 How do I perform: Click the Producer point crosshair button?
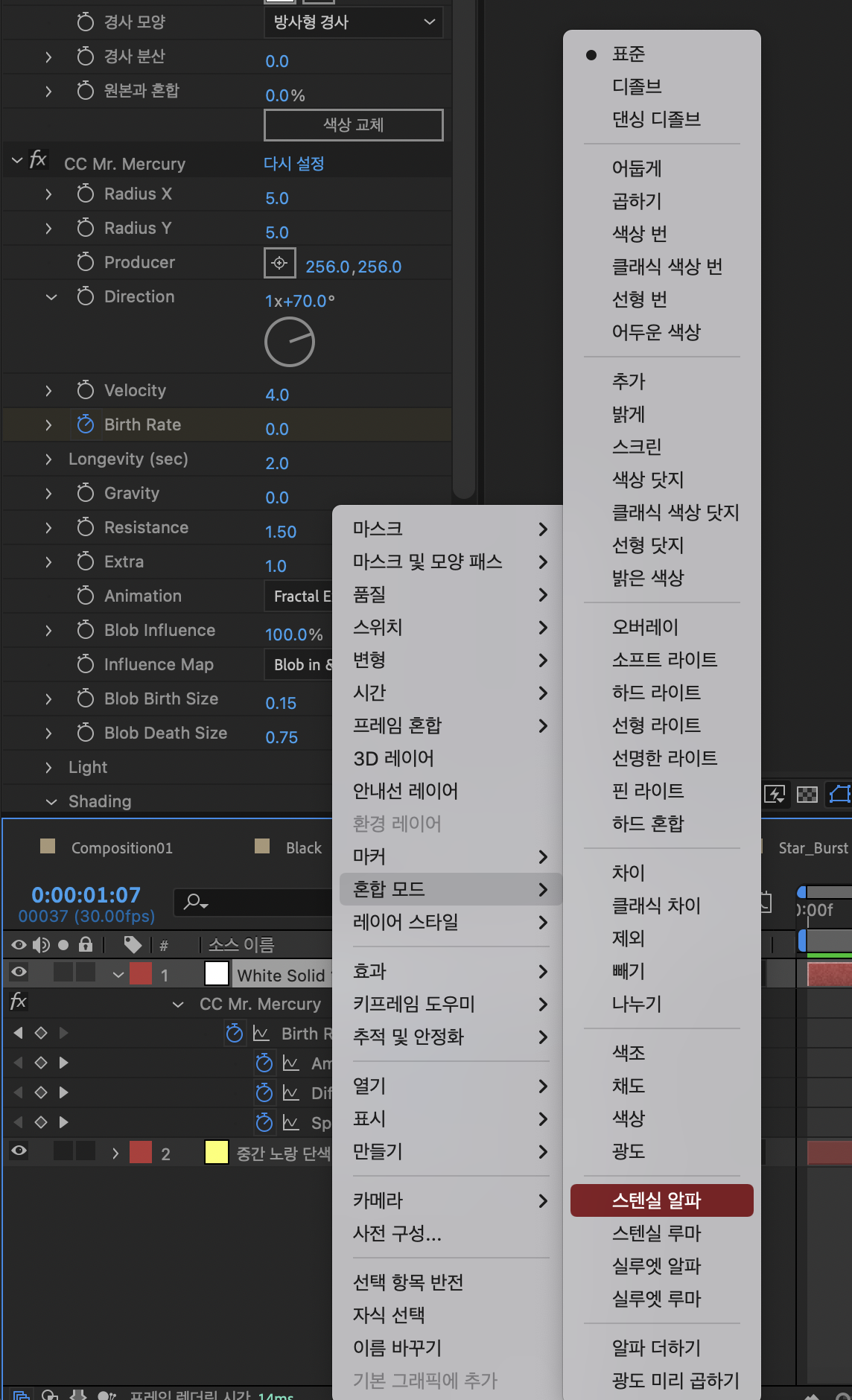(x=279, y=263)
